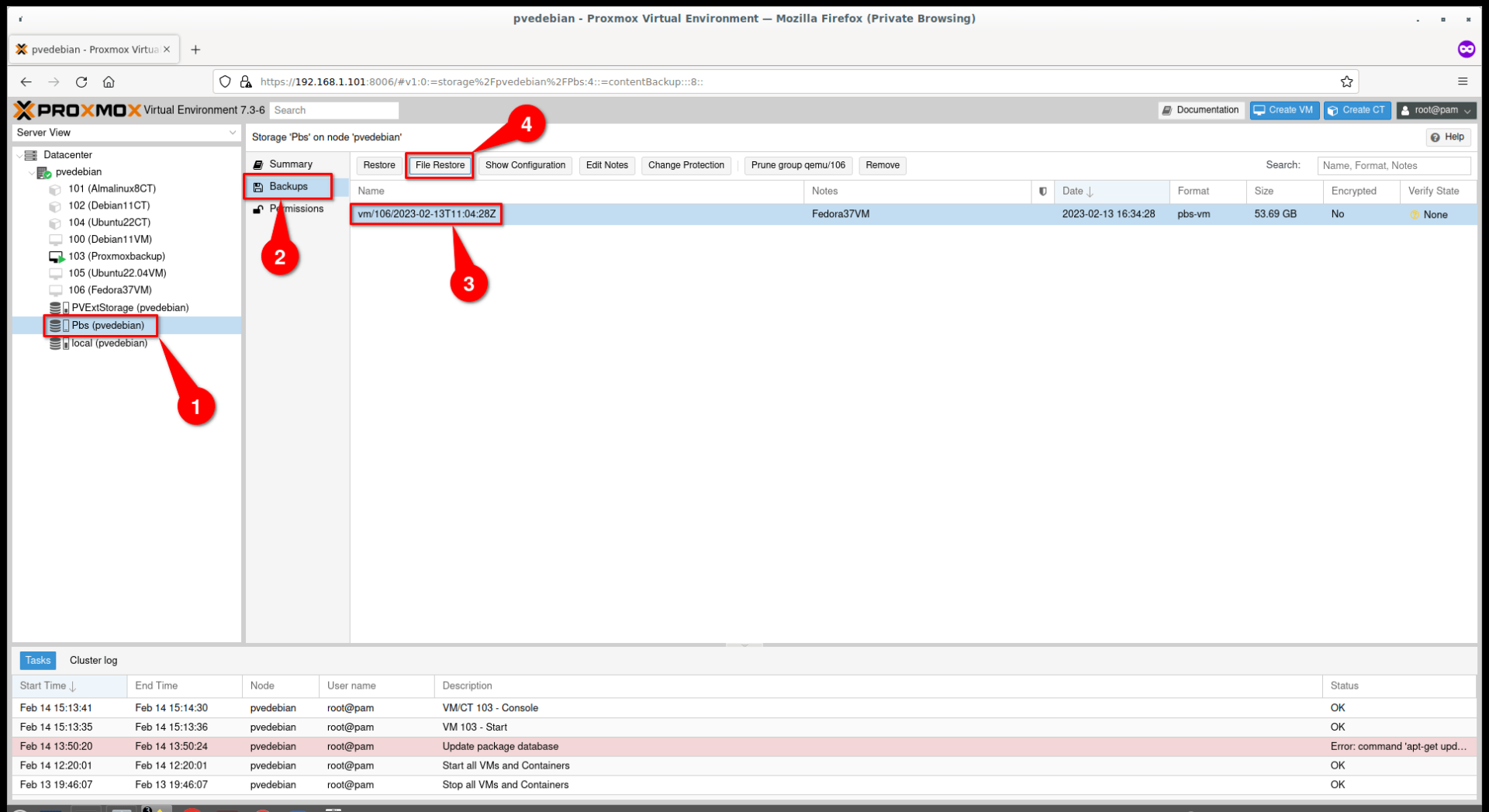Sort backups by Date column header

pos(1111,191)
